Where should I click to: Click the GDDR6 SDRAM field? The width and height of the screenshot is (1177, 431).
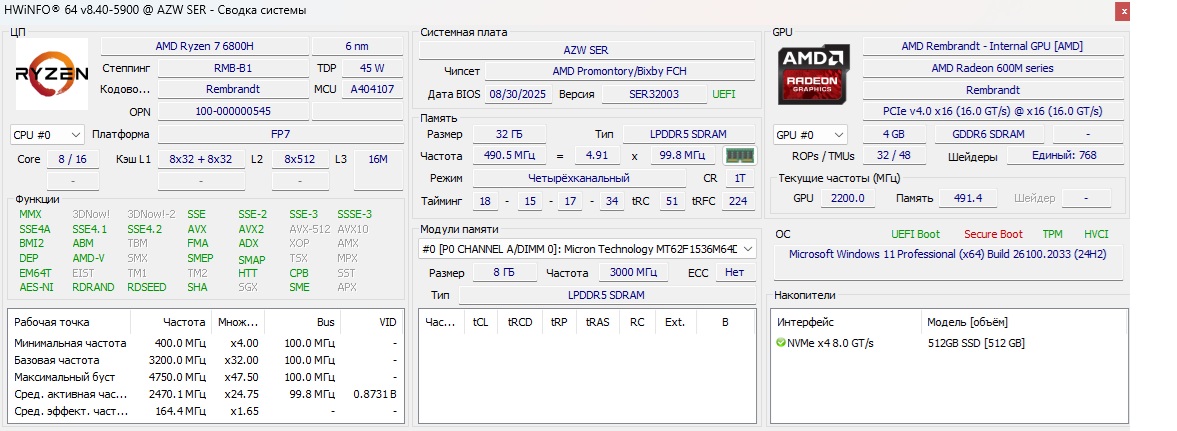[x=989, y=134]
